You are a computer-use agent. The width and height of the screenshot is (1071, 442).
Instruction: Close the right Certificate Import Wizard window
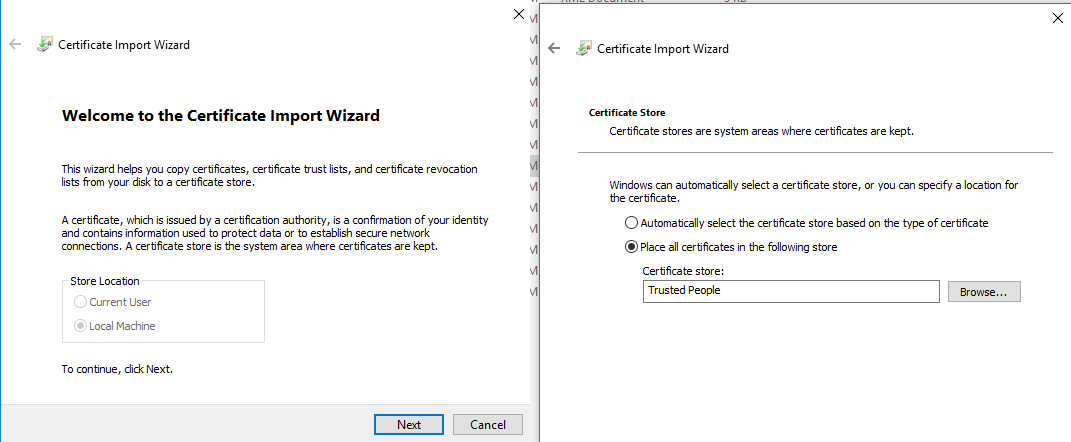(1057, 18)
